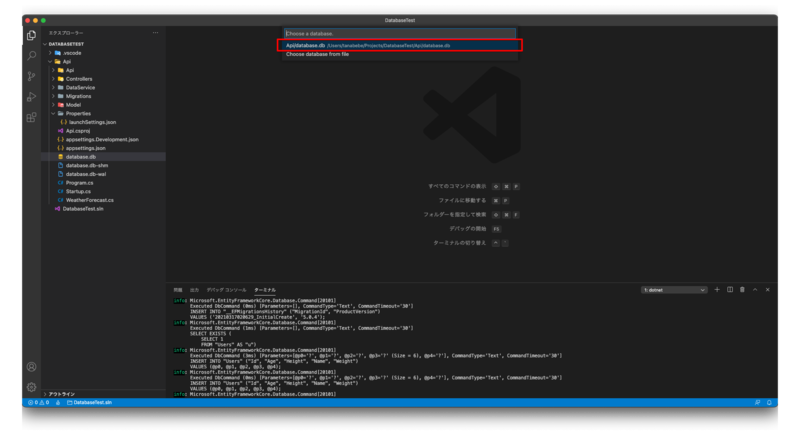Expand the アウトライン outline section
This screenshot has width=800, height=436.
tap(62, 394)
